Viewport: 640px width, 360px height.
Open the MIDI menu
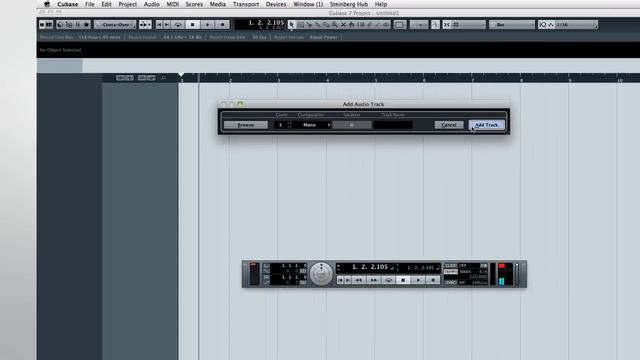173,4
